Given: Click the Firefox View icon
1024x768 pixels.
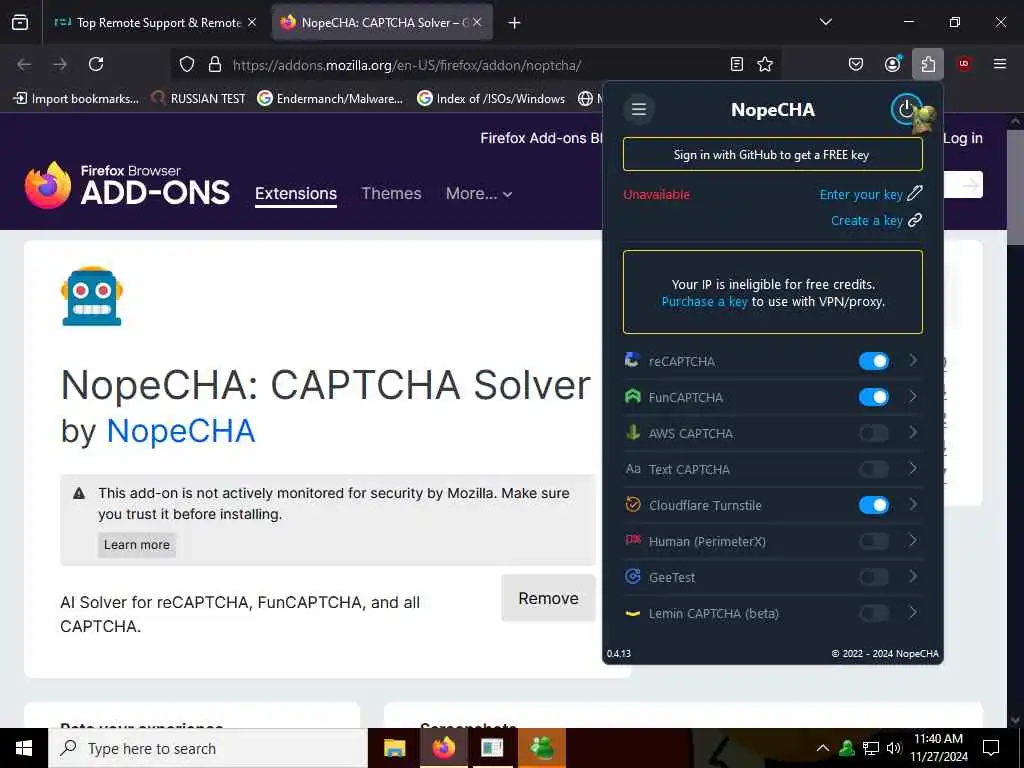Looking at the screenshot, I should [x=20, y=22].
